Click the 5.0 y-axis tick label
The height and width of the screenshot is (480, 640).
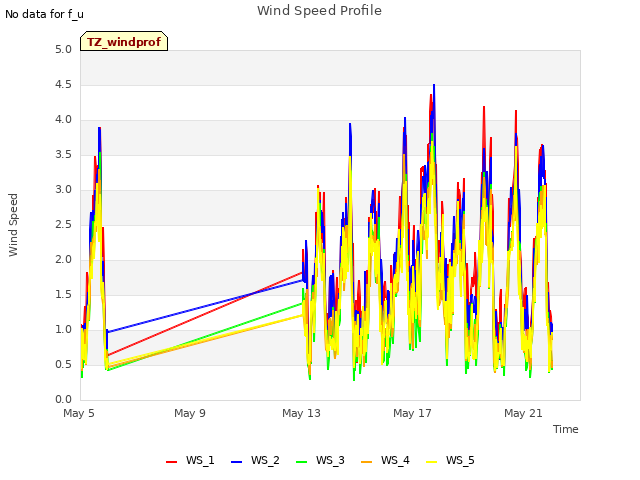(64, 50)
